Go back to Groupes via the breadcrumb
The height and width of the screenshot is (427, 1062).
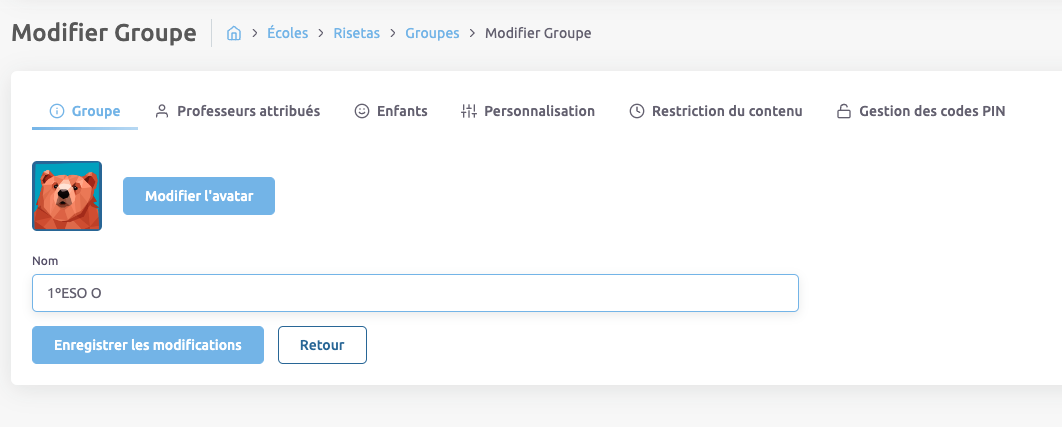click(432, 33)
